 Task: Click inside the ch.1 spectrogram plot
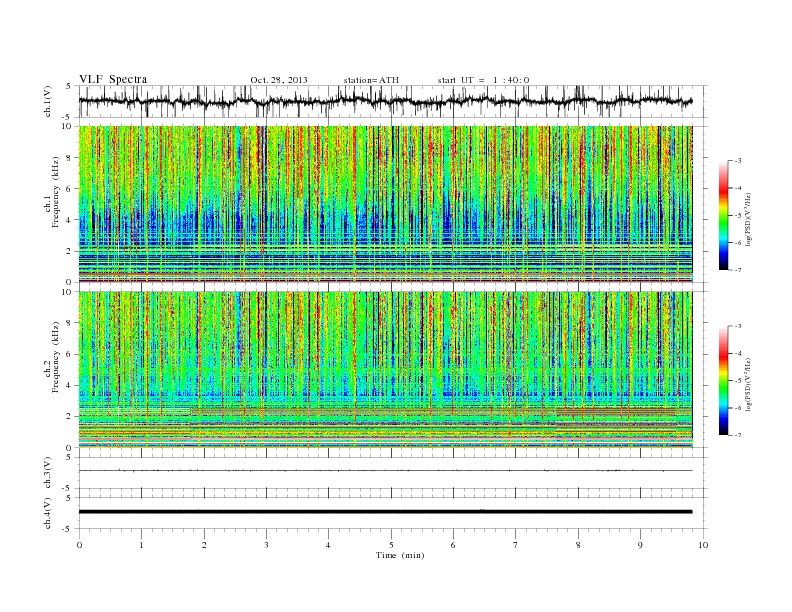385,204
